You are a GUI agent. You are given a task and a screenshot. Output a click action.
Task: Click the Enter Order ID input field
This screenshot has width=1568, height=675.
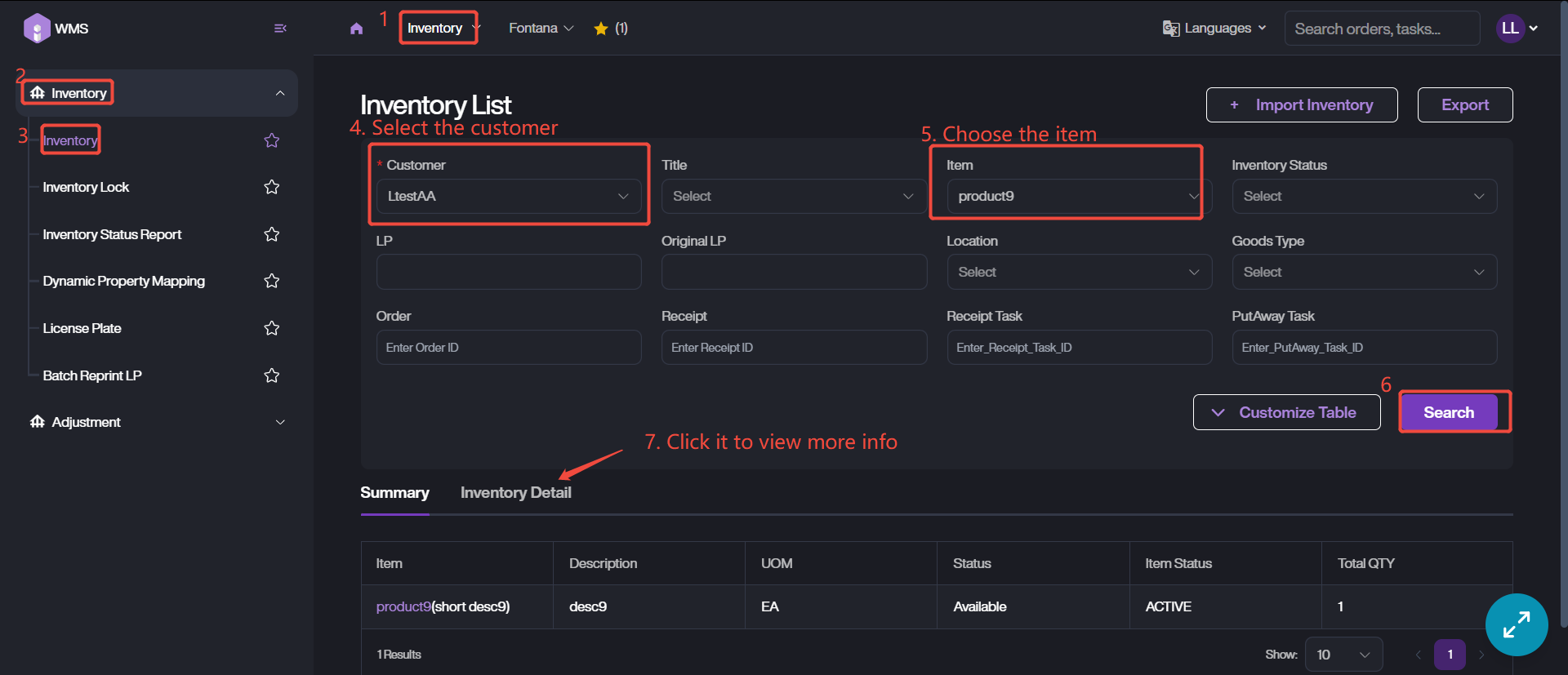(508, 348)
